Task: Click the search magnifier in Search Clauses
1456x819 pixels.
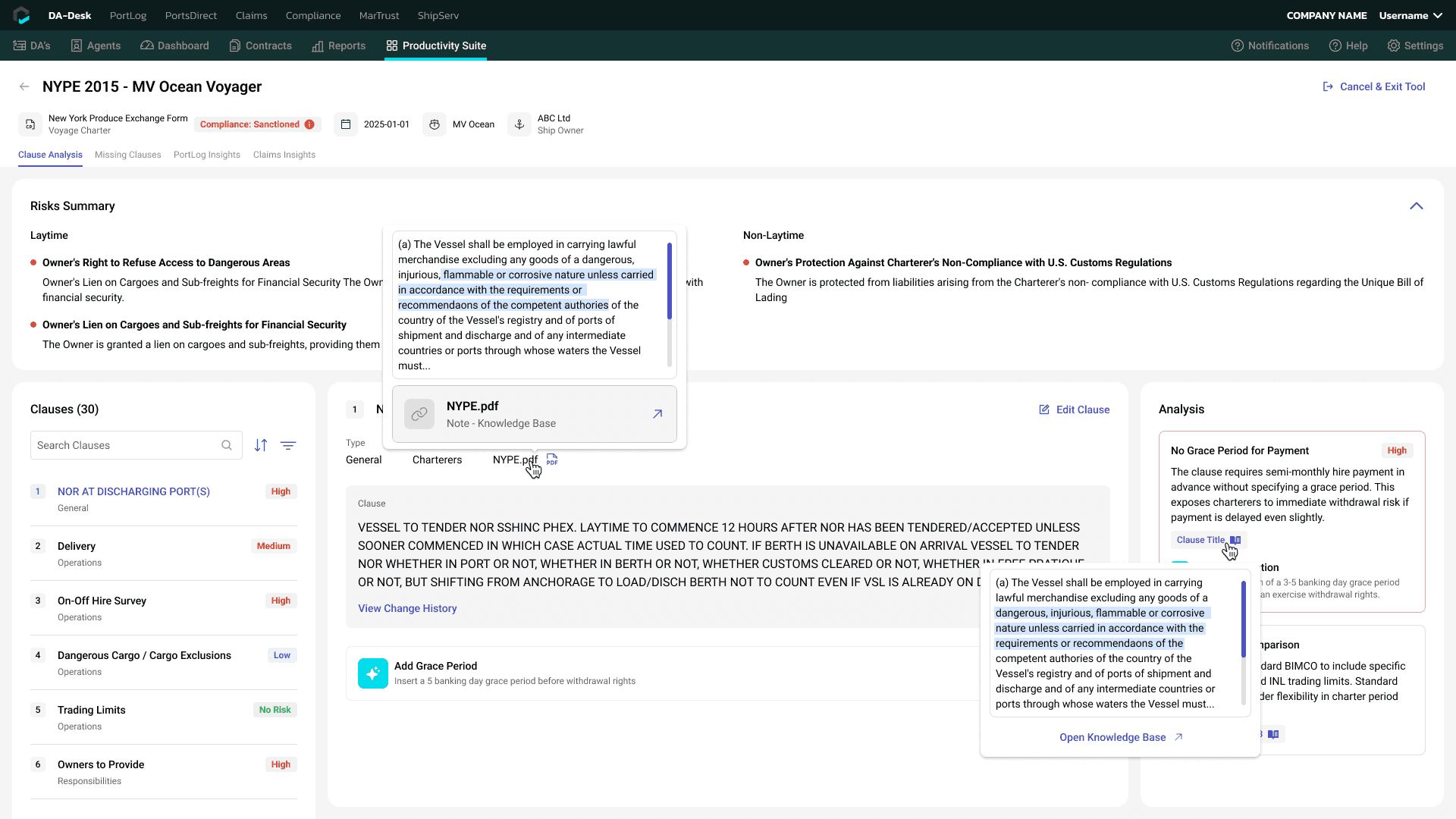Action: [x=227, y=445]
